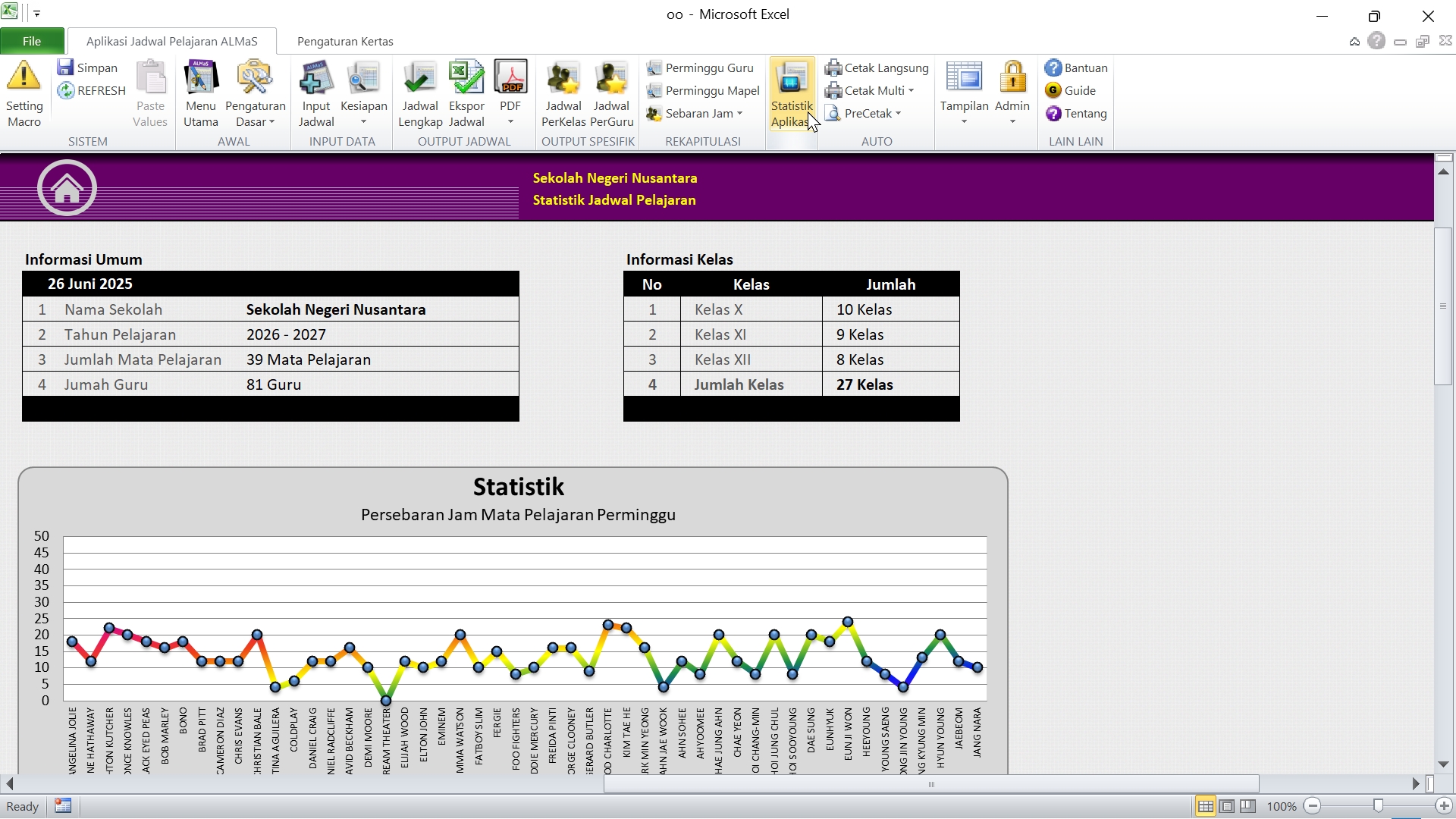The height and width of the screenshot is (819, 1456).
Task: Click the Ekspor Jadwal Excel icon
Action: coord(466,78)
